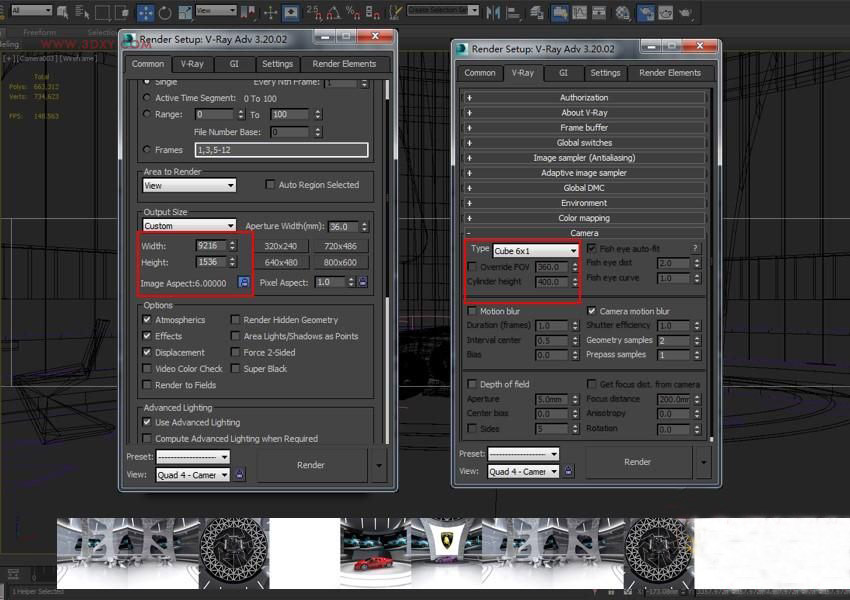Viewport: 850px width, 600px height.
Task: Open Render Elements tab in the left window
Action: click(x=344, y=64)
